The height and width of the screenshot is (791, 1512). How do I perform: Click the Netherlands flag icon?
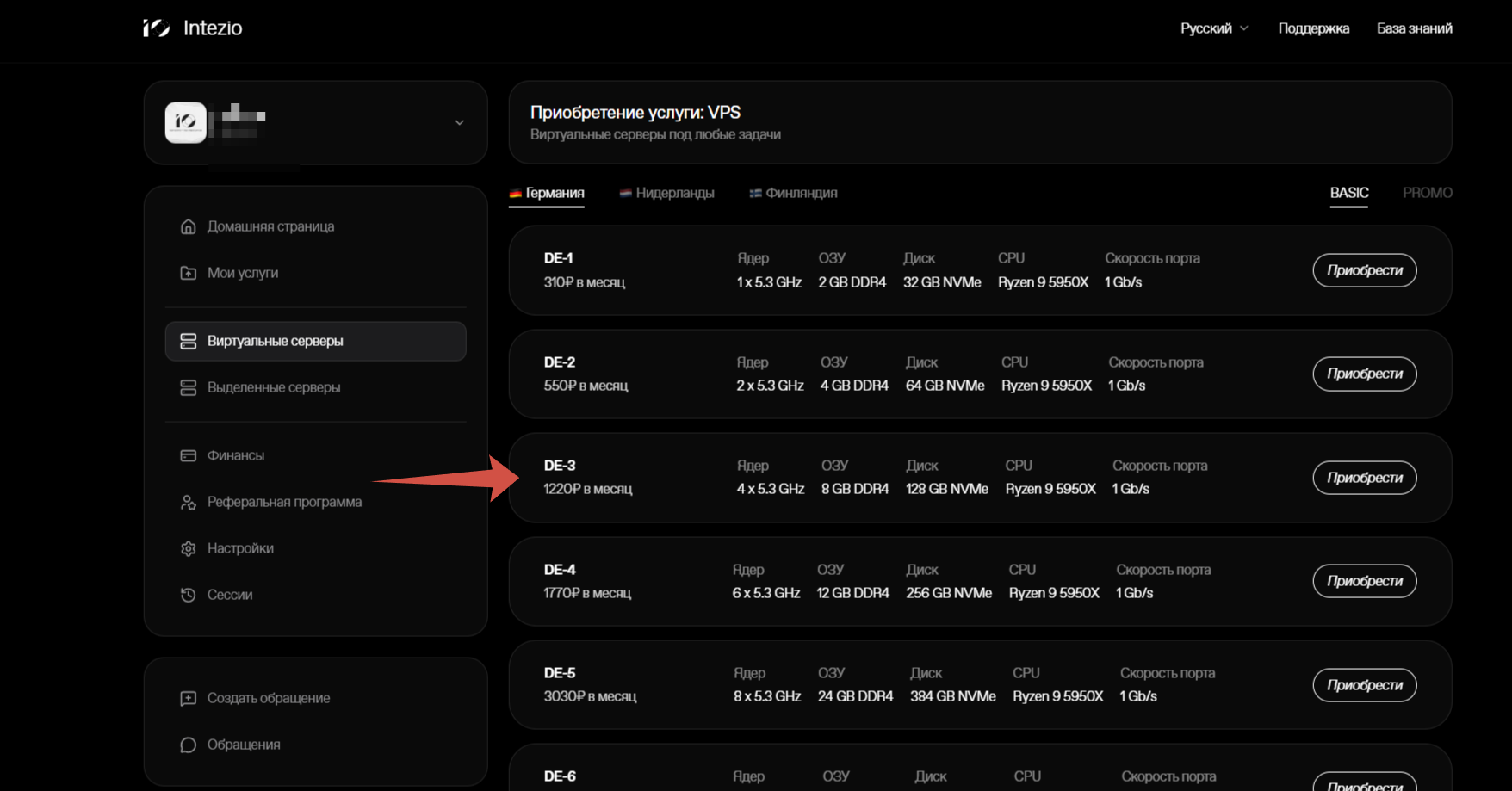(625, 194)
